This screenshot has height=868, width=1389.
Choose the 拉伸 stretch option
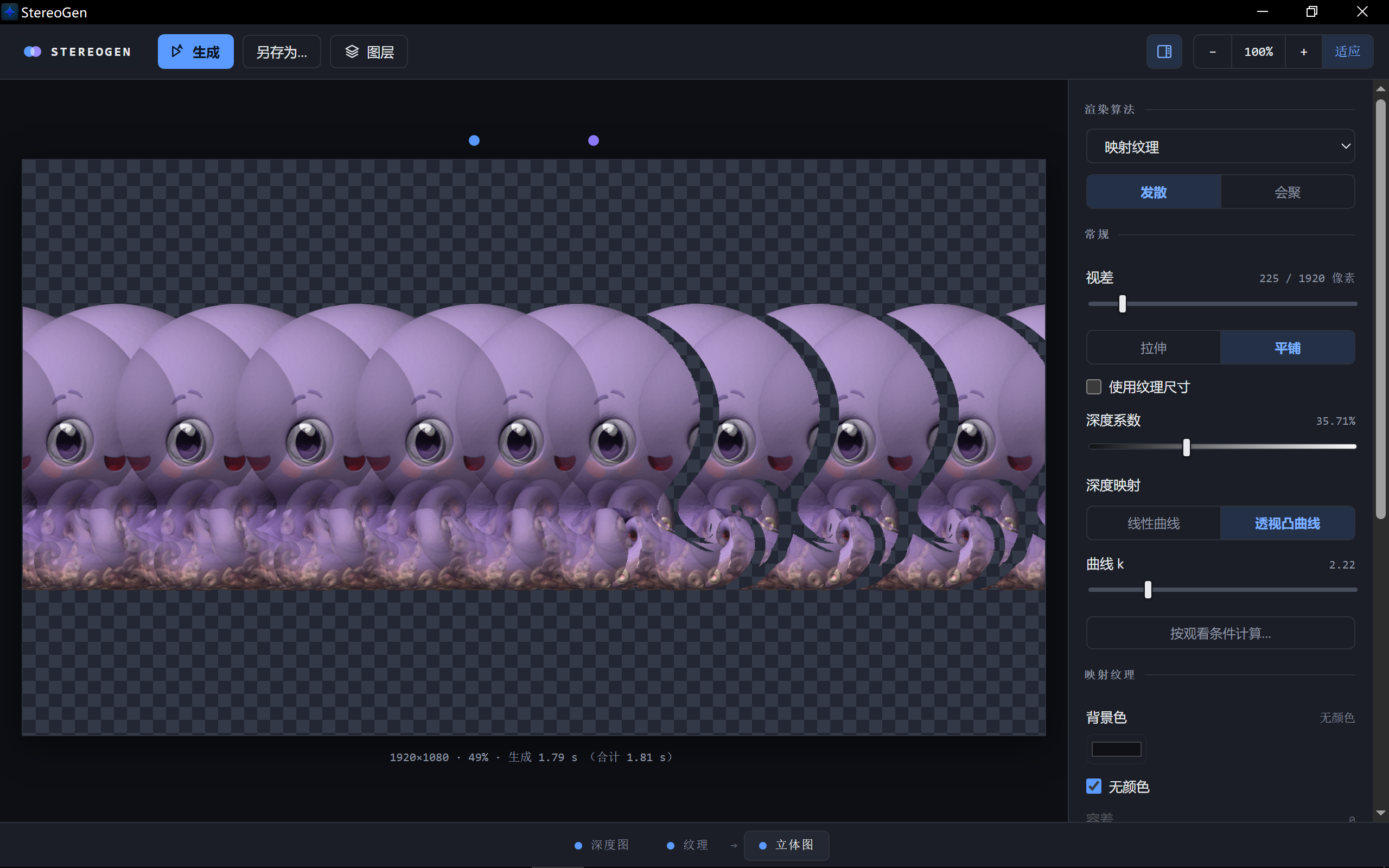[x=1154, y=347]
